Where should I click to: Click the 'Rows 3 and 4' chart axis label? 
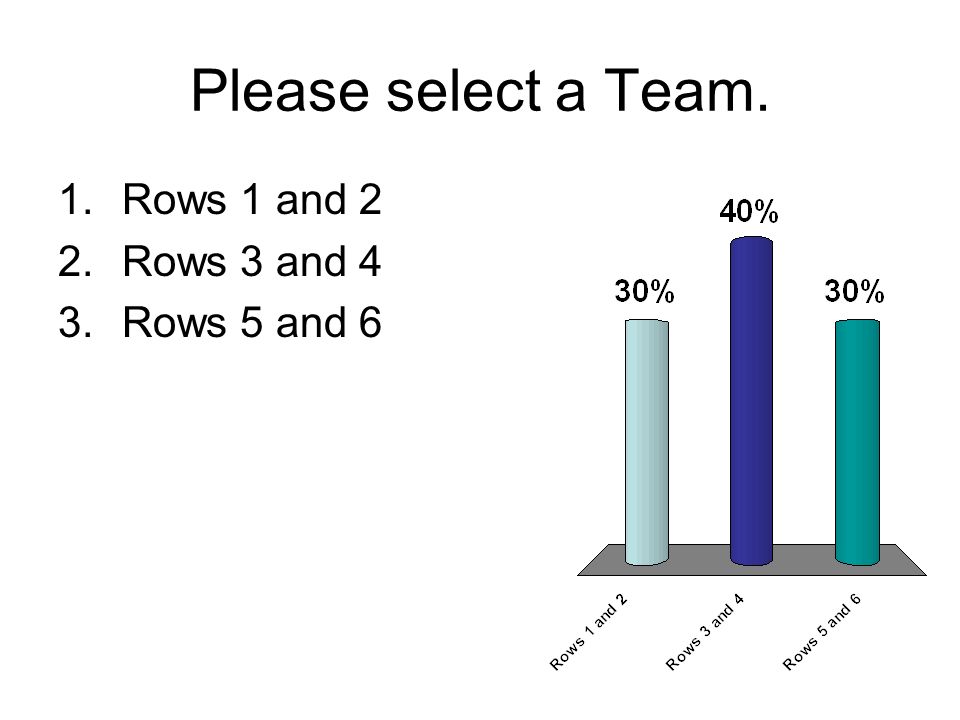(705, 632)
